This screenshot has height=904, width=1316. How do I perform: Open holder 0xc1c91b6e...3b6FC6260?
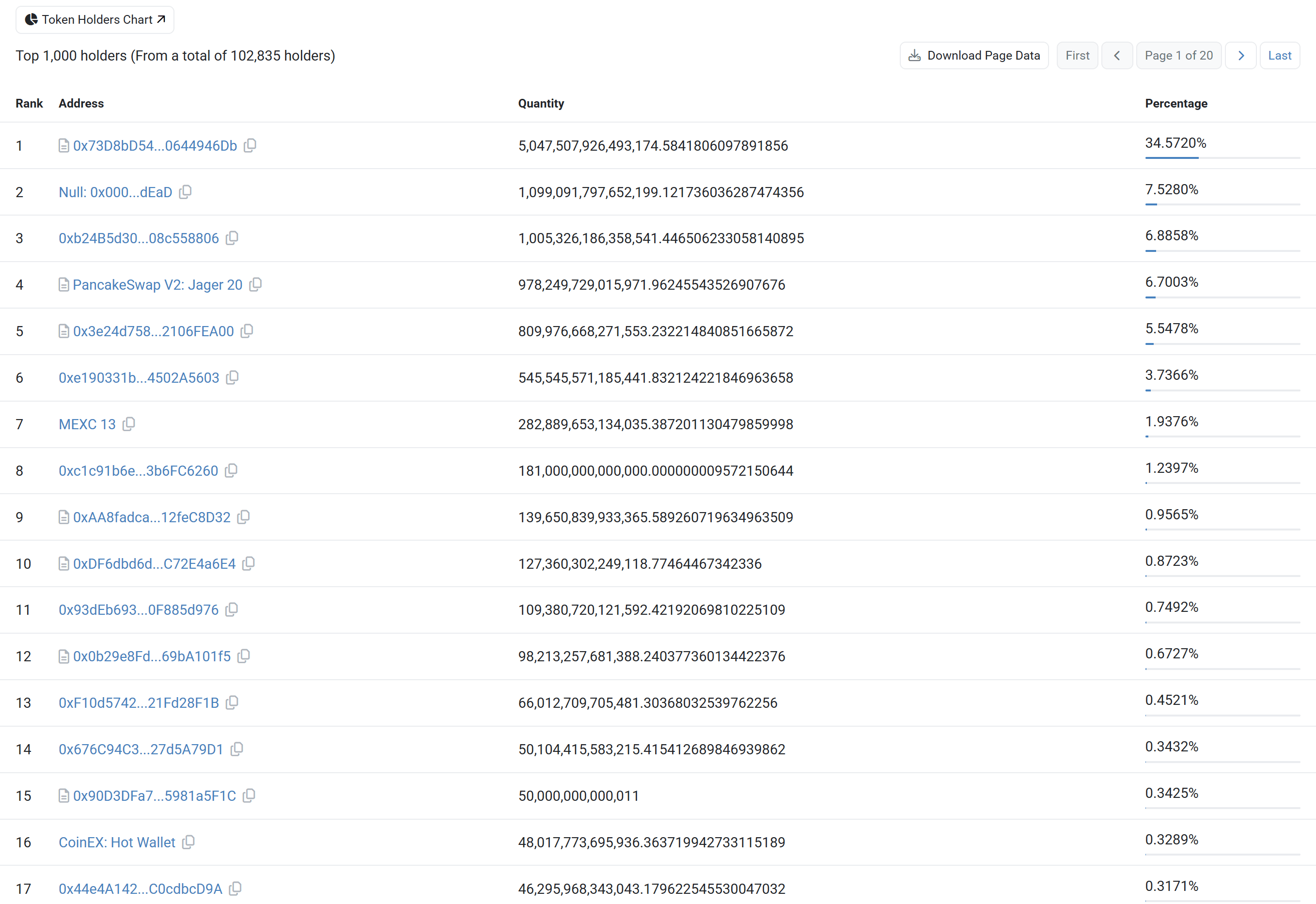(x=138, y=470)
